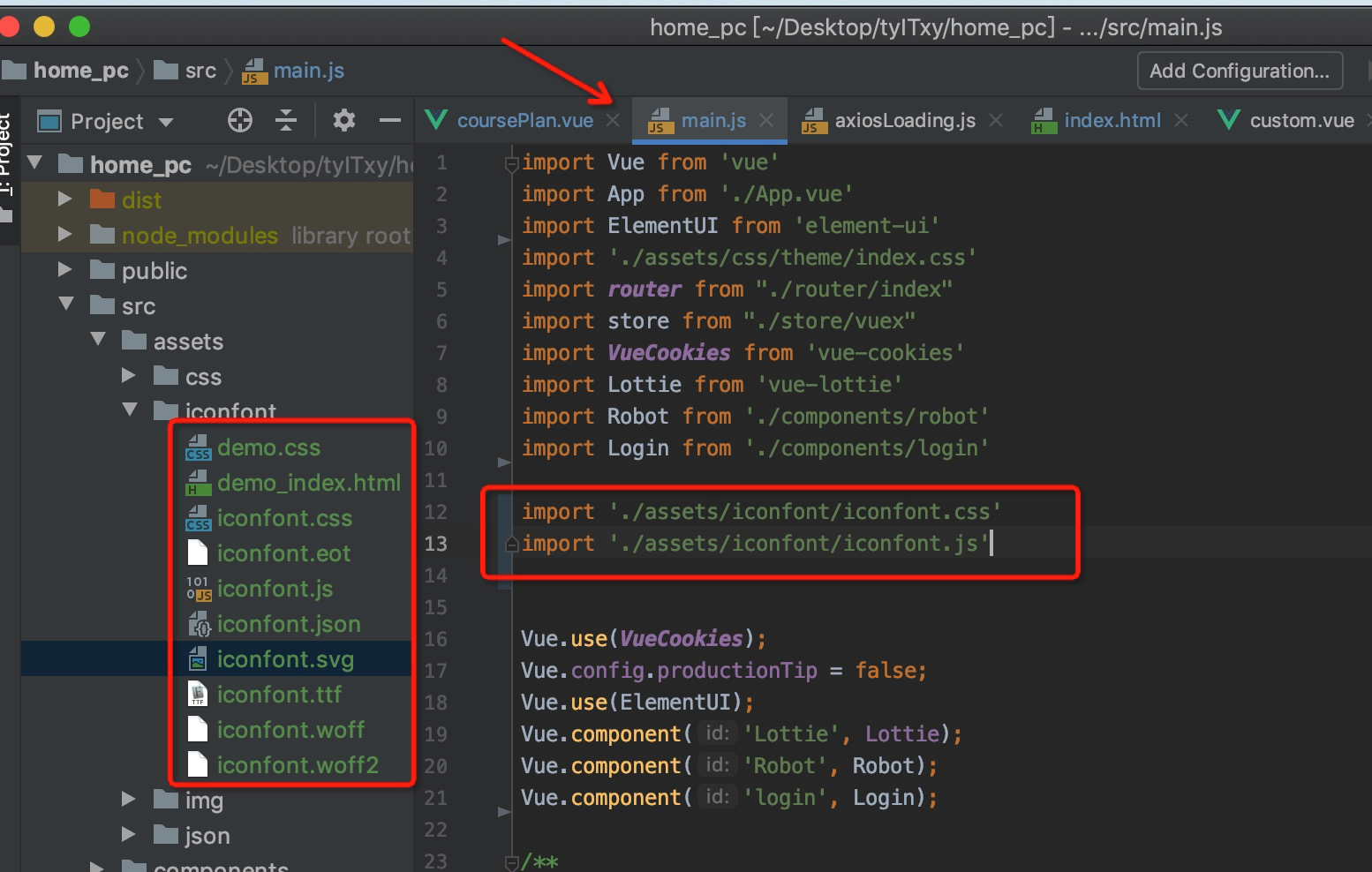Expand the node_modules folder
This screenshot has height=872, width=1372.
(64, 234)
